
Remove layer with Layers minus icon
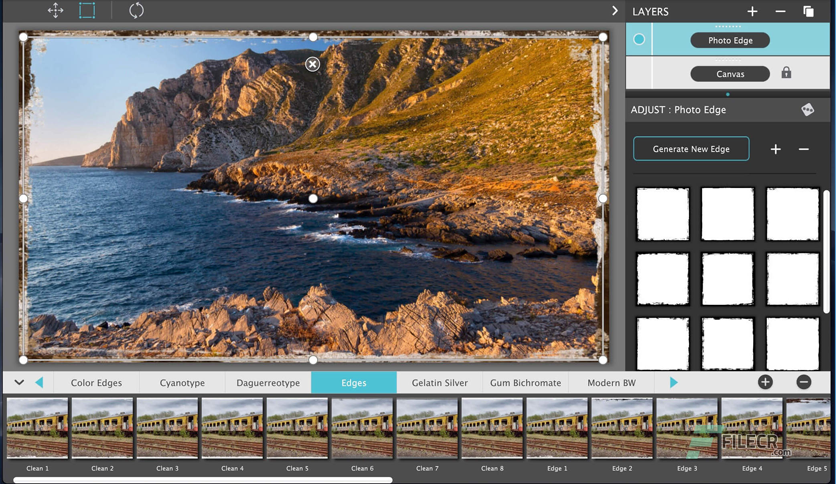pyautogui.click(x=781, y=11)
